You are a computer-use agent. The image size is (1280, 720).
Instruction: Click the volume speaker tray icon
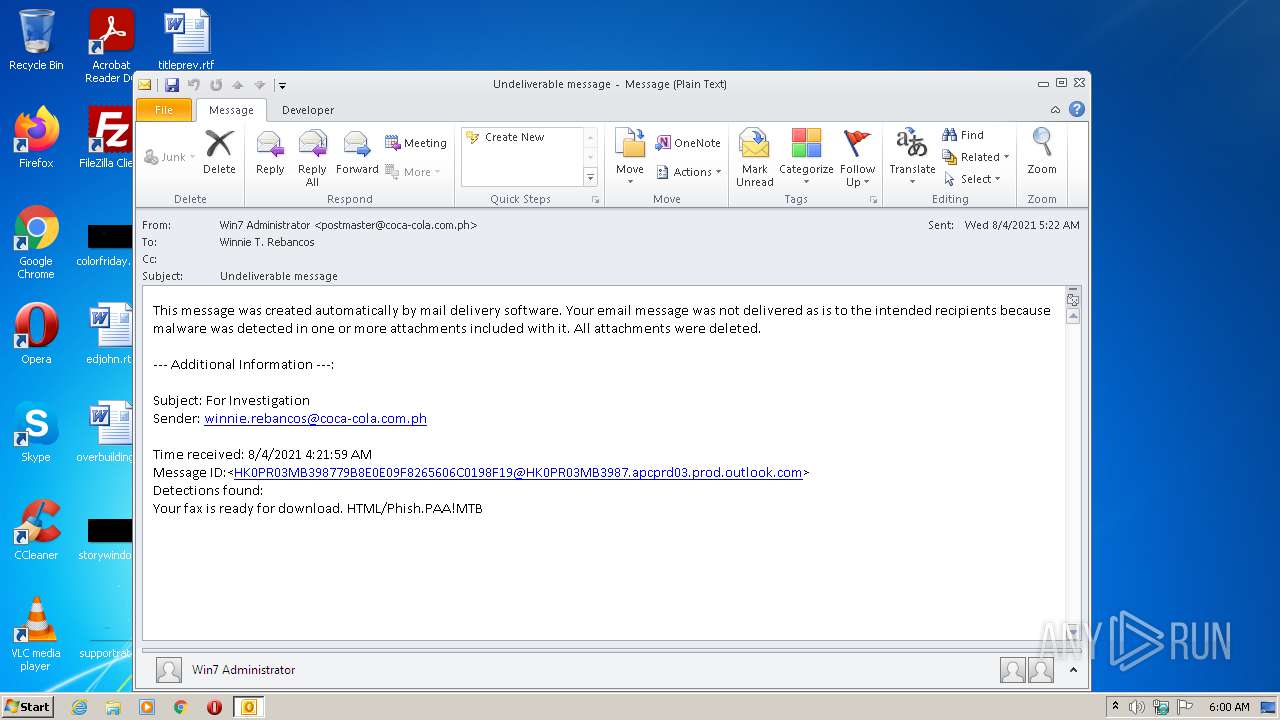pos(1137,707)
